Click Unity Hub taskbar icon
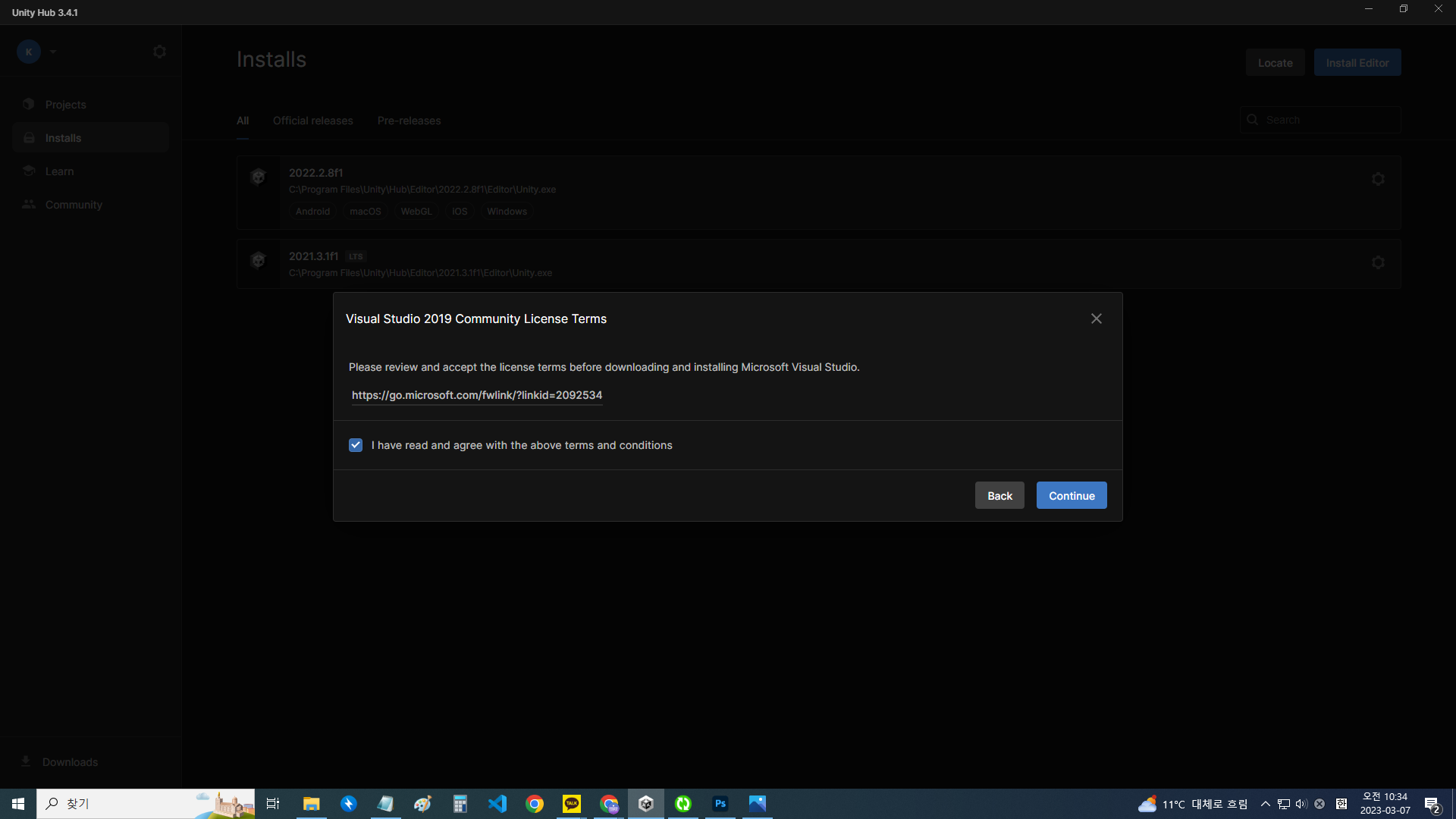 tap(646, 804)
